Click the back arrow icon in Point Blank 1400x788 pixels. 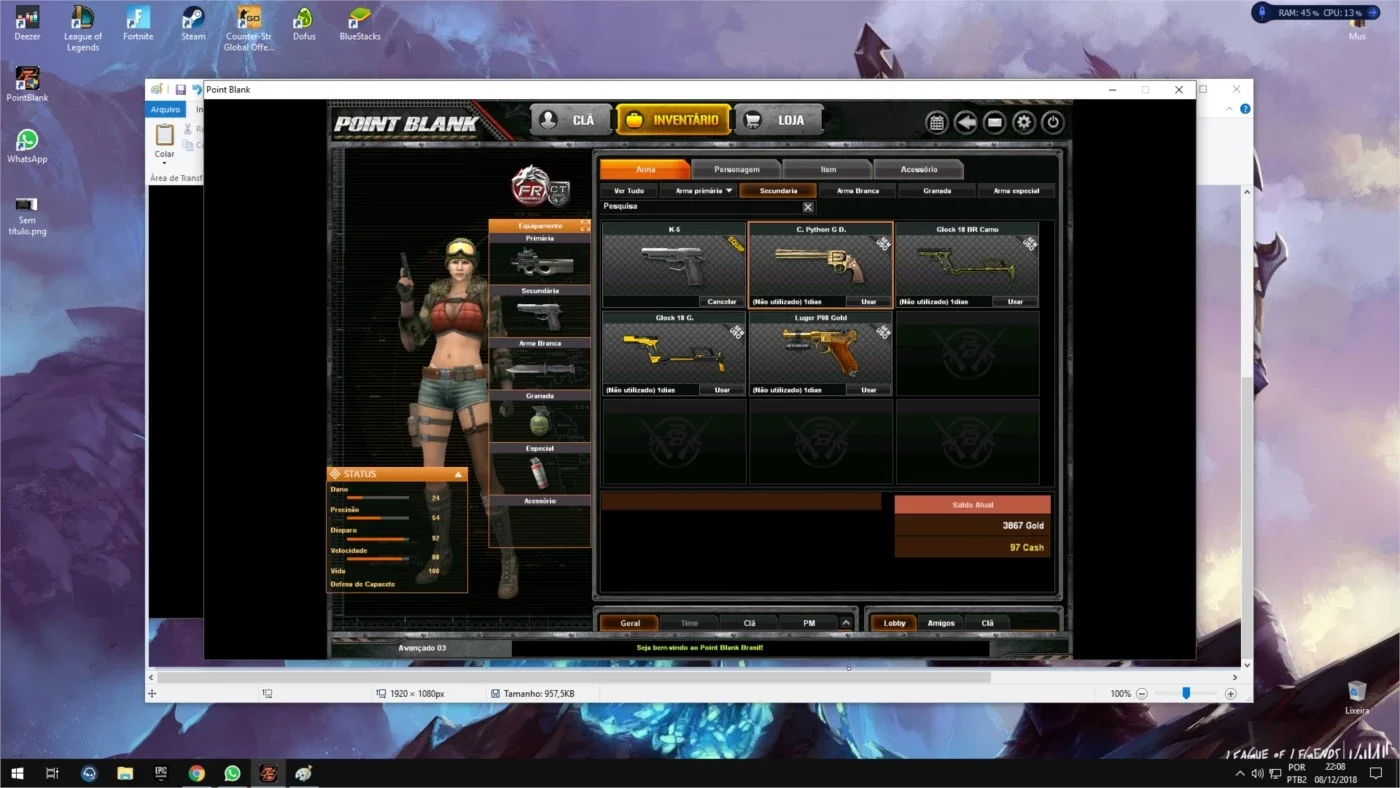(965, 122)
